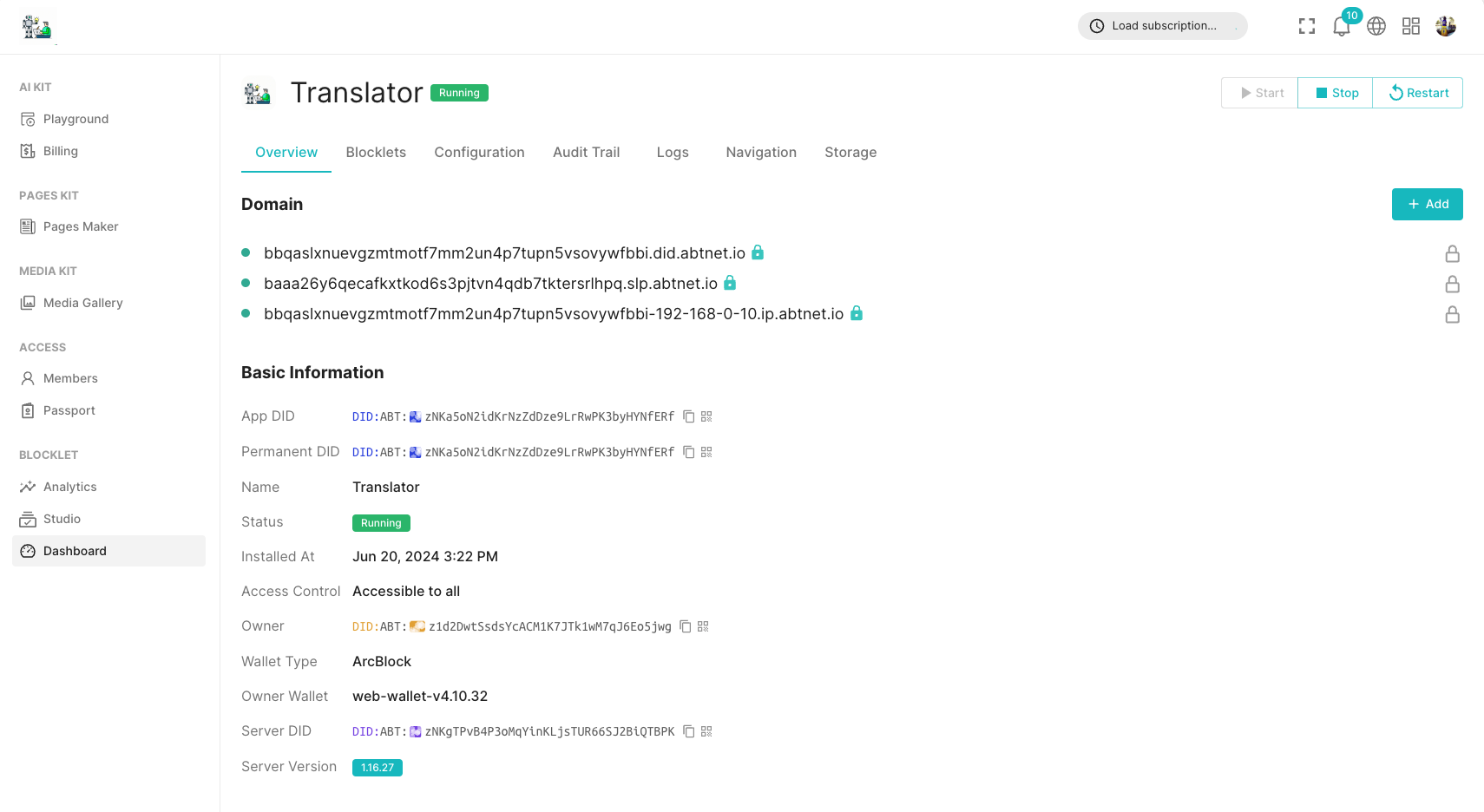Open Playground in AI Kit sidebar
Image resolution: width=1484 pixels, height=812 pixels.
point(76,119)
